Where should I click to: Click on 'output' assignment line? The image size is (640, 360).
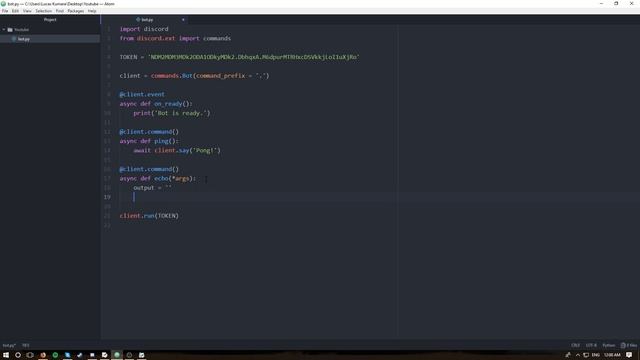pyautogui.click(x=153, y=188)
